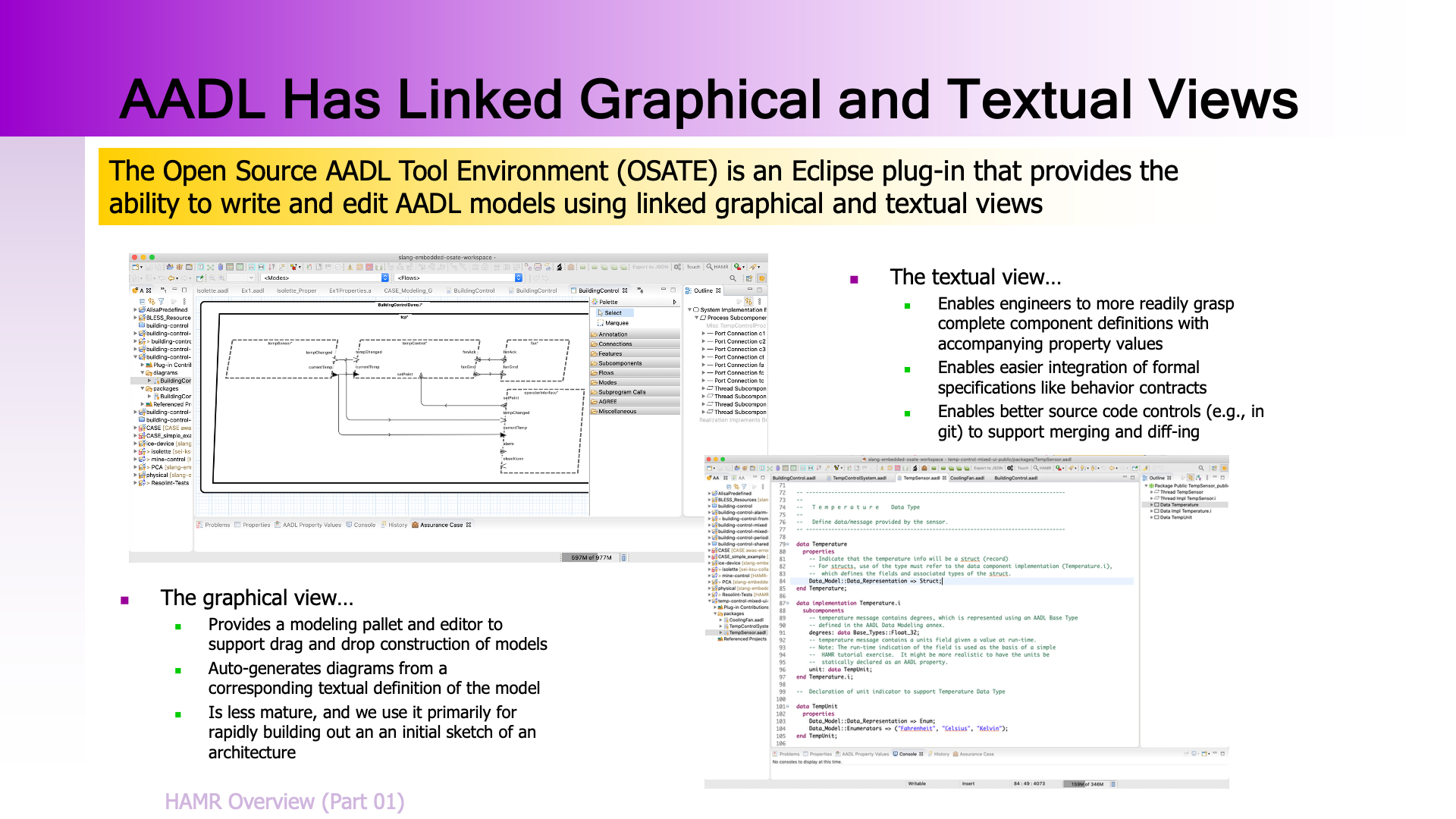Open the Connections palette folder
1456x819 pixels.
coord(614,344)
